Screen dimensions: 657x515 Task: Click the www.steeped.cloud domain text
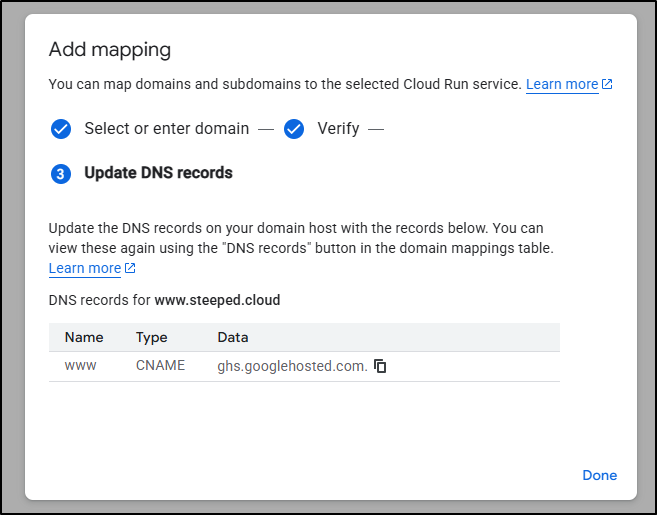[x=217, y=300]
